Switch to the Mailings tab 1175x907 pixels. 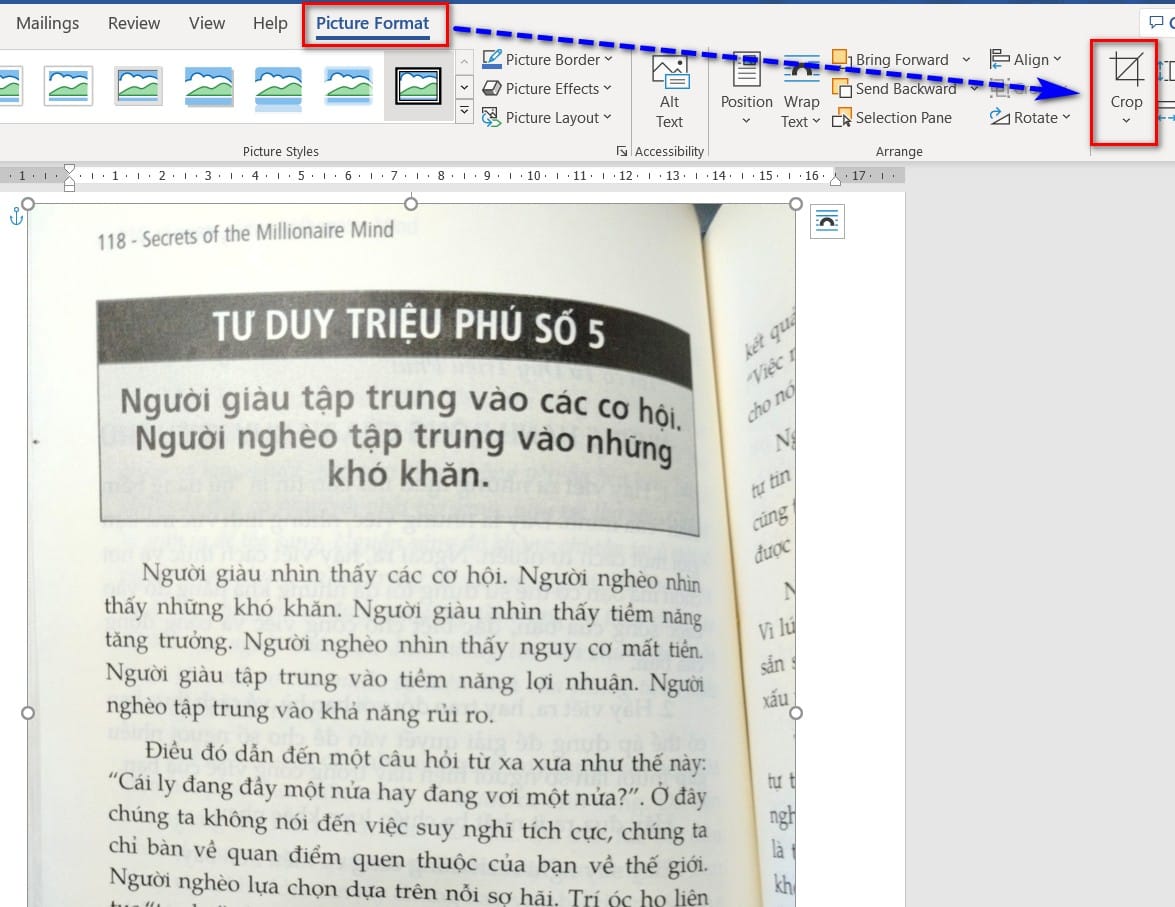tap(47, 23)
